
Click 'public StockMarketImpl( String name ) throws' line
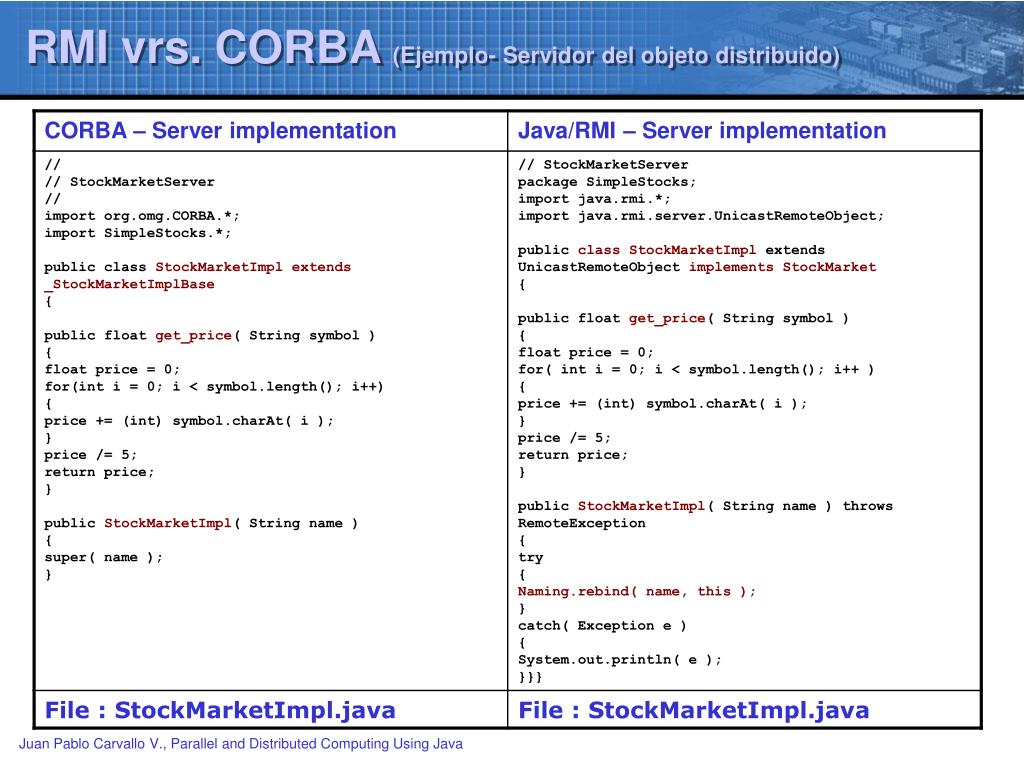click(705, 506)
